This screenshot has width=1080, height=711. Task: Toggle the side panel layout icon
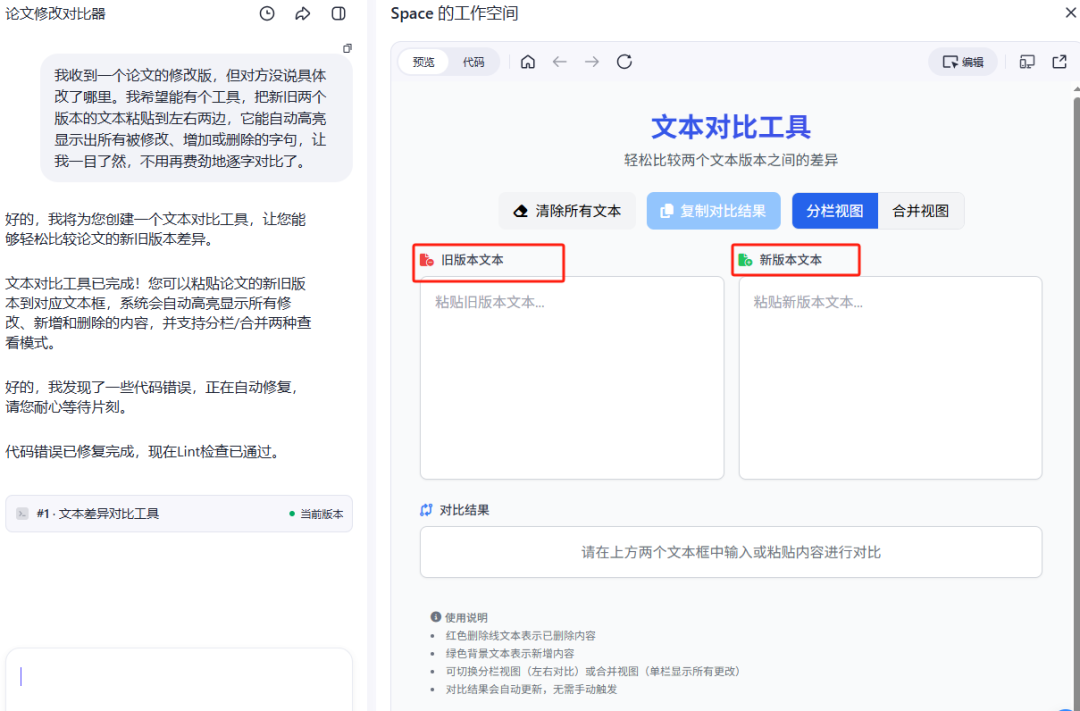[338, 13]
